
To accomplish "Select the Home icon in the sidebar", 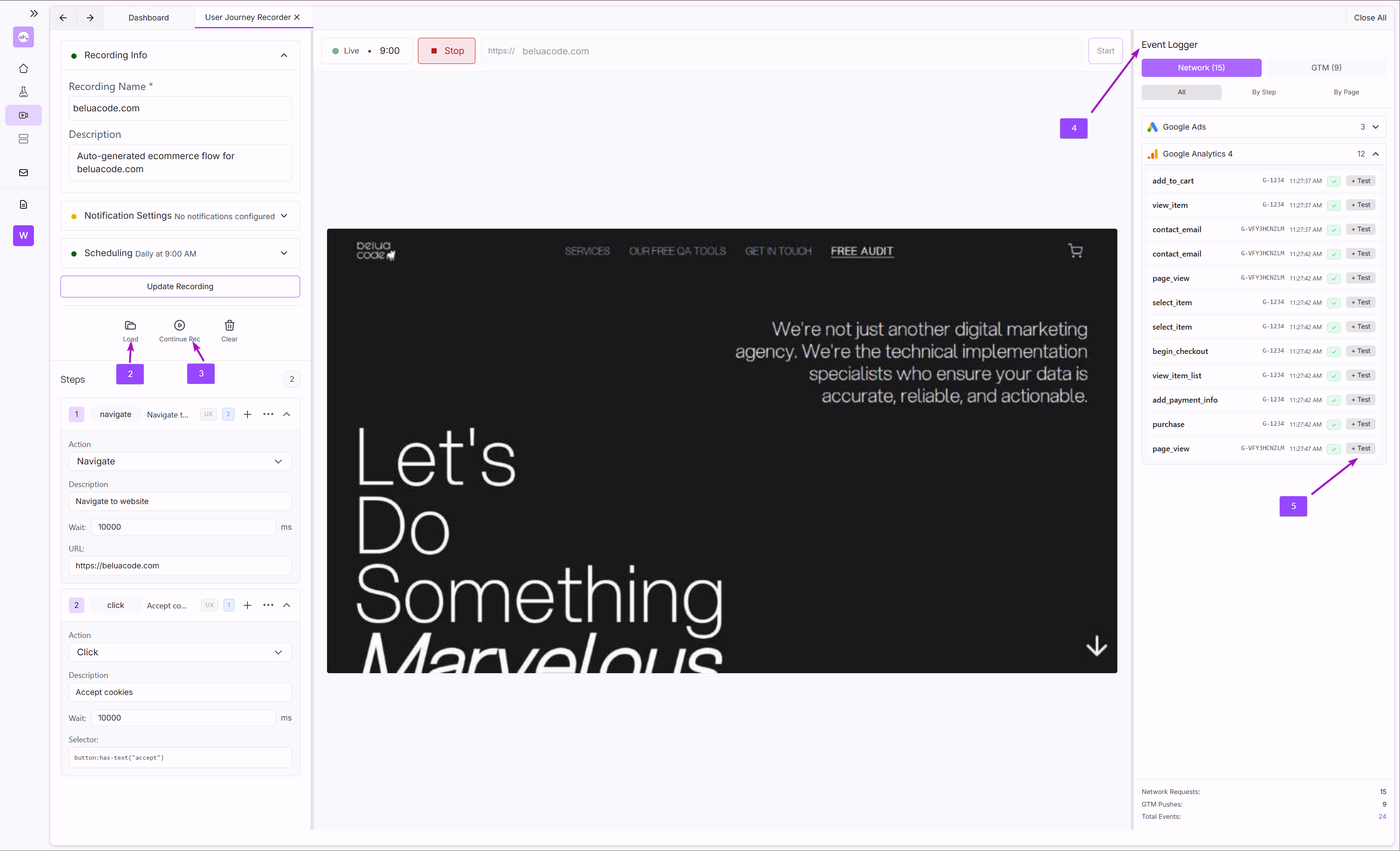I will tap(23, 68).
